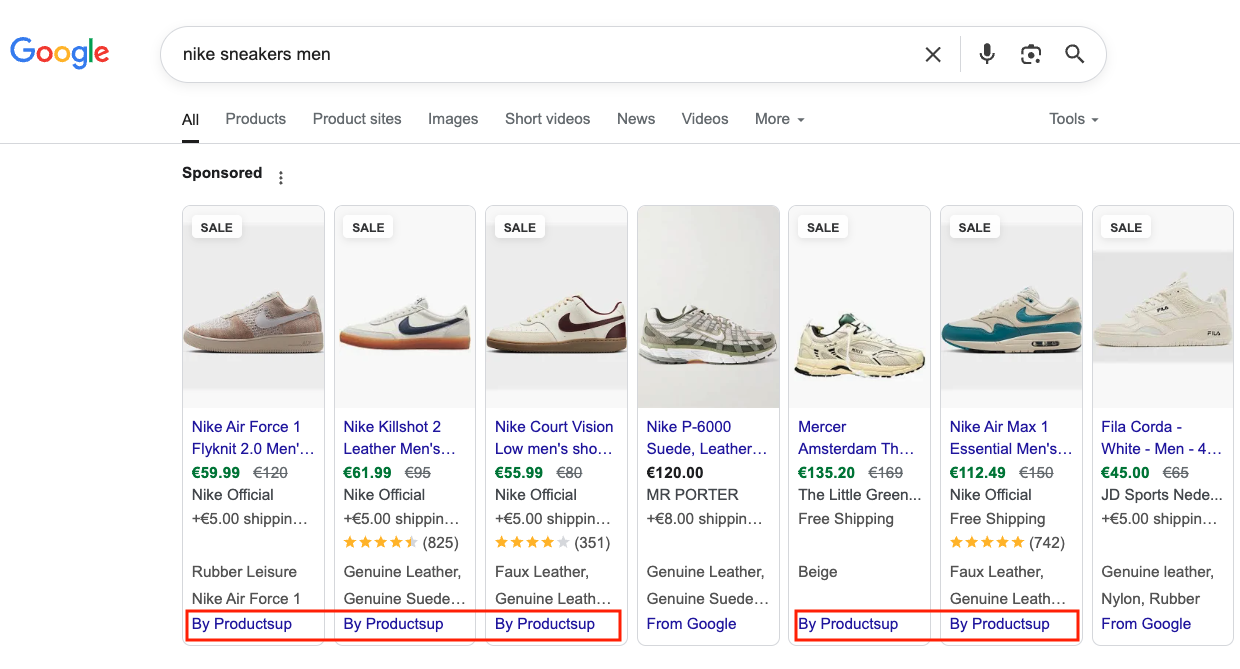Open Nike P-6000 Suede, Leather link

coord(706,438)
